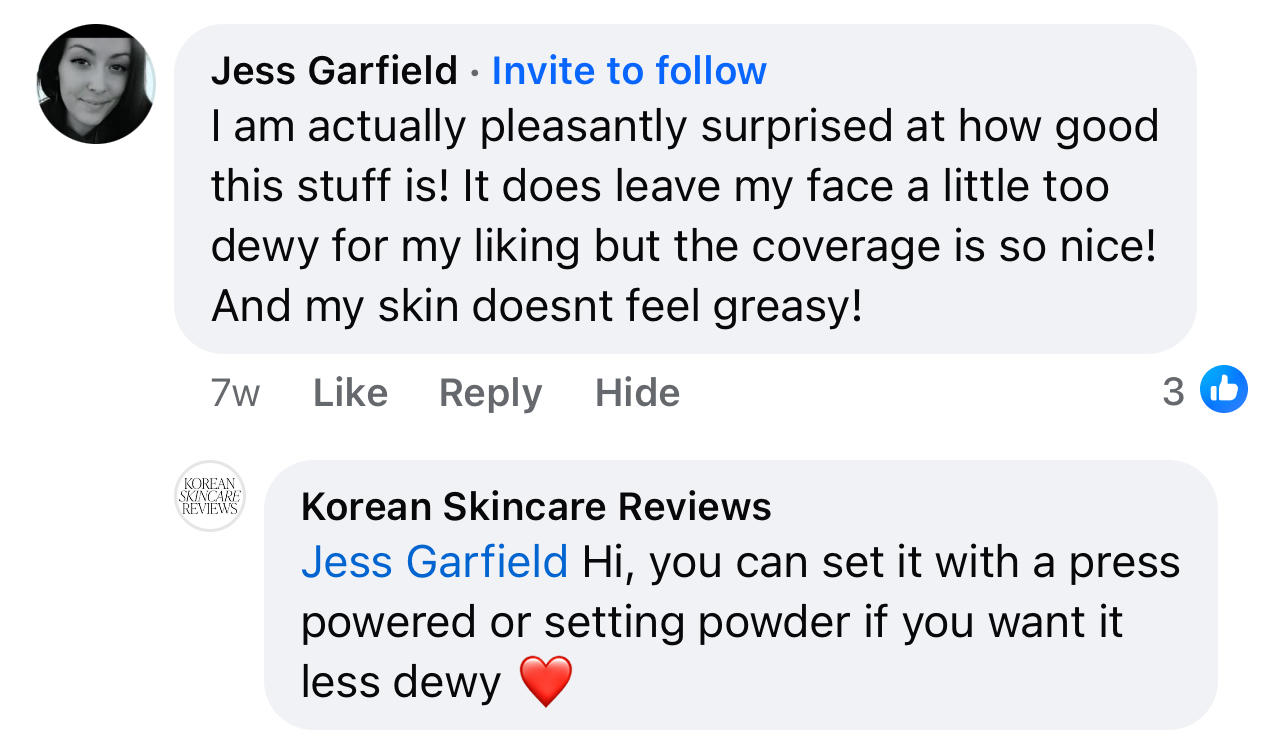Click Korean Skincare Reviews page name
This screenshot has height=746, width=1284.
click(x=536, y=507)
